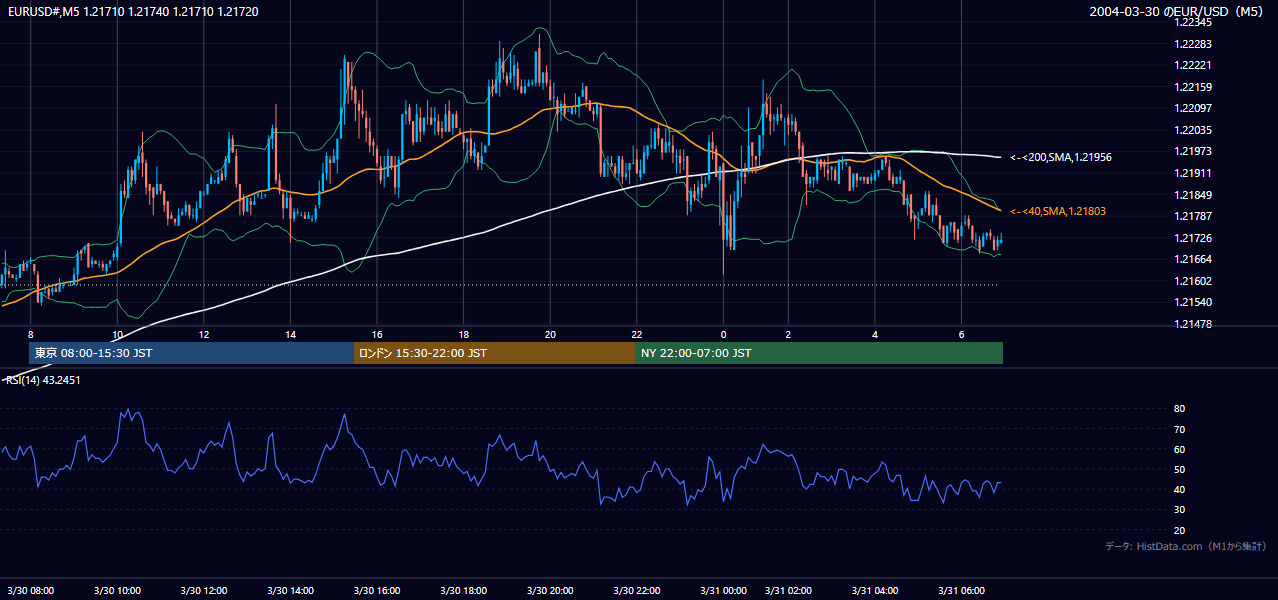Click price axis label 1.21726
Image resolution: width=1278 pixels, height=600 pixels.
1194,238
